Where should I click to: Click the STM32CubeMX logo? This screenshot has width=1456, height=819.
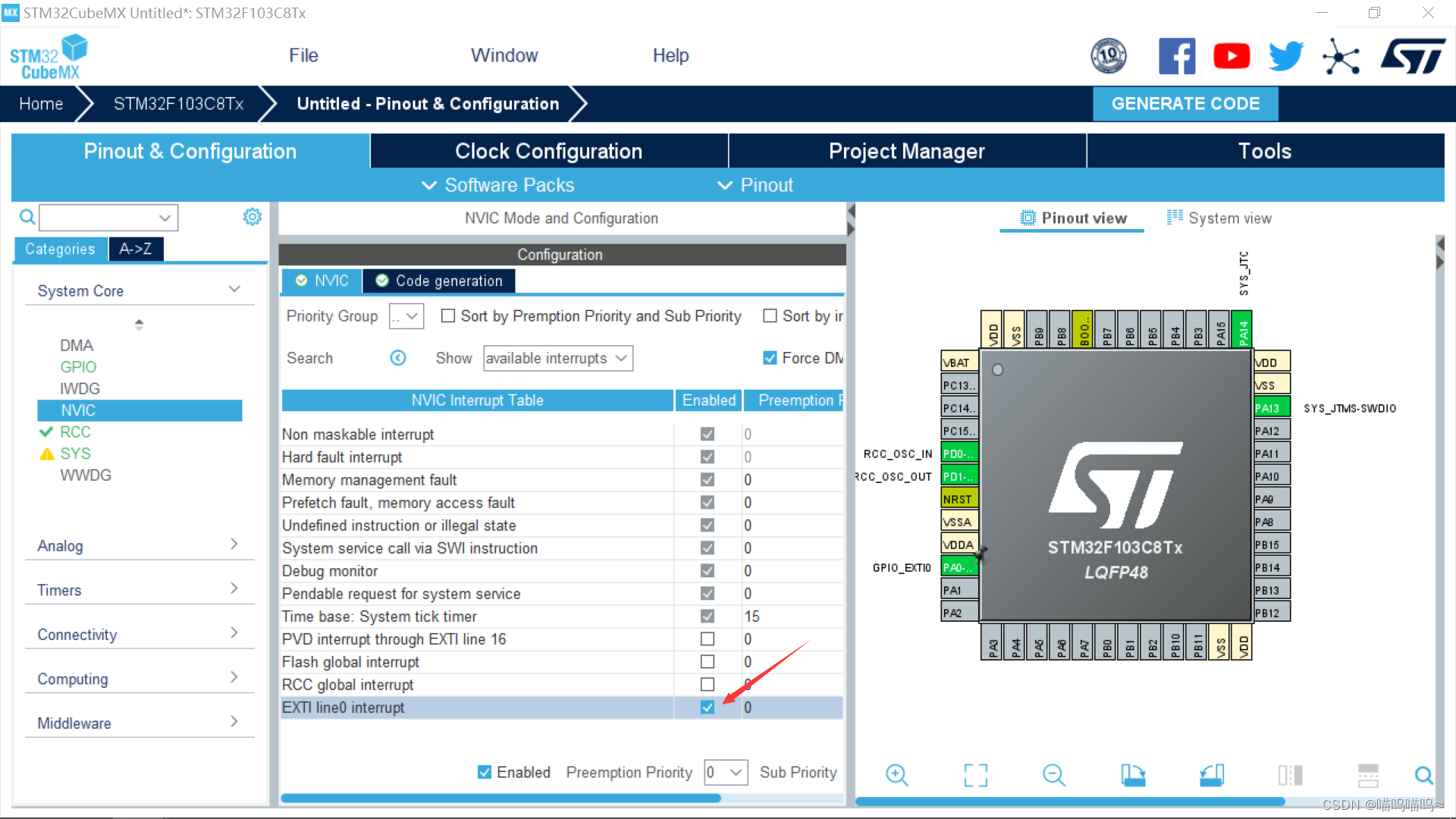click(x=49, y=57)
